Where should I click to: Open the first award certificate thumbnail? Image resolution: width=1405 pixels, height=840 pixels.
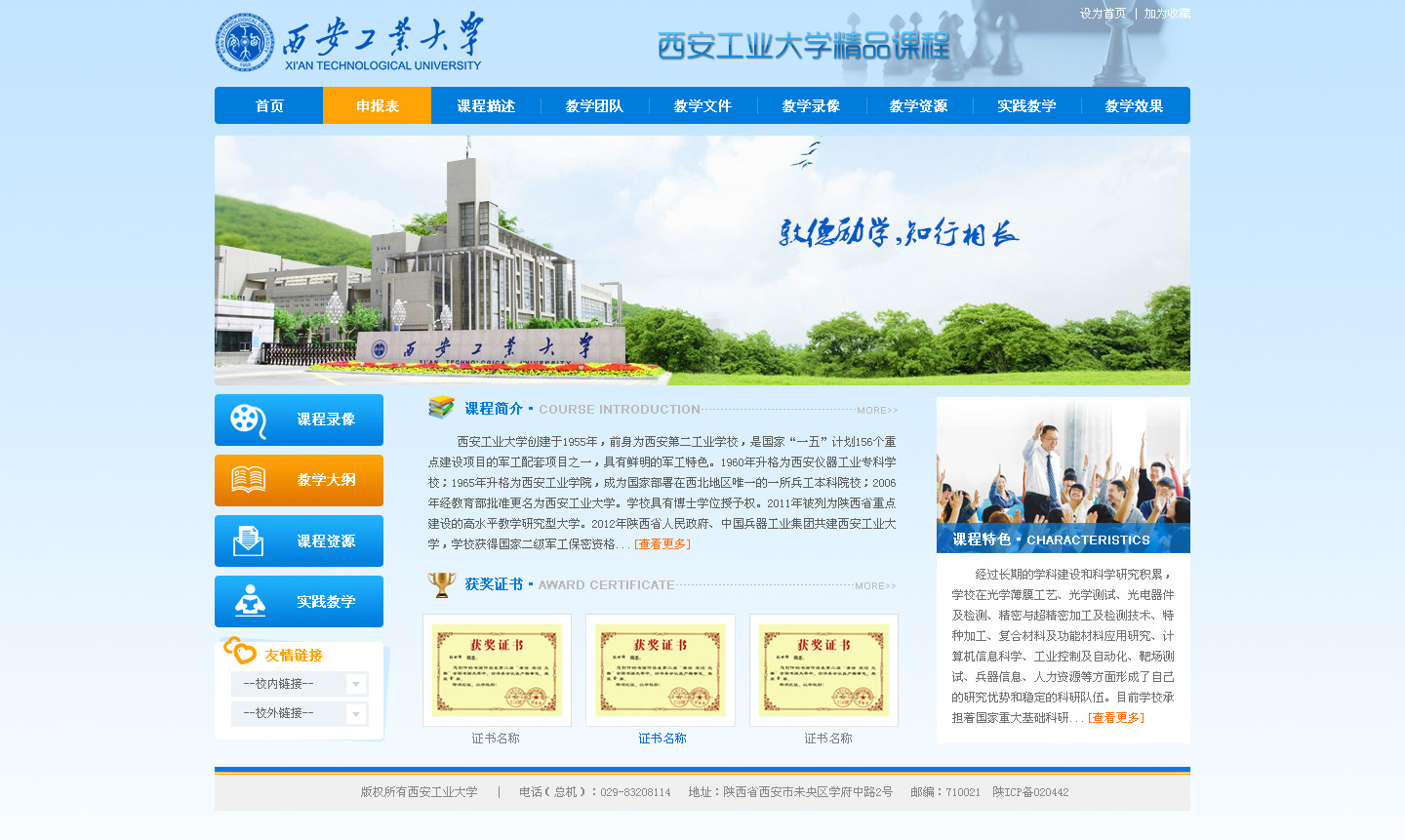pyautogui.click(x=497, y=670)
